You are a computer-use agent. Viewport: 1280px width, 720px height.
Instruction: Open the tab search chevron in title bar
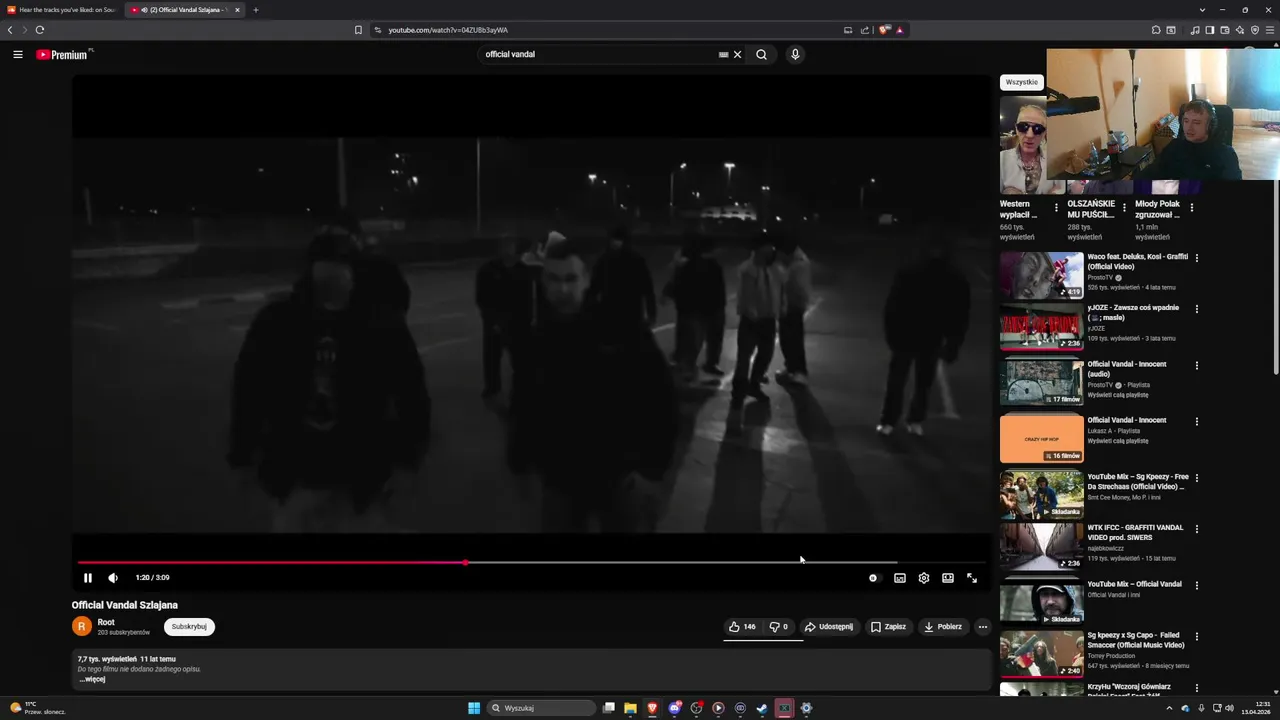1202,10
